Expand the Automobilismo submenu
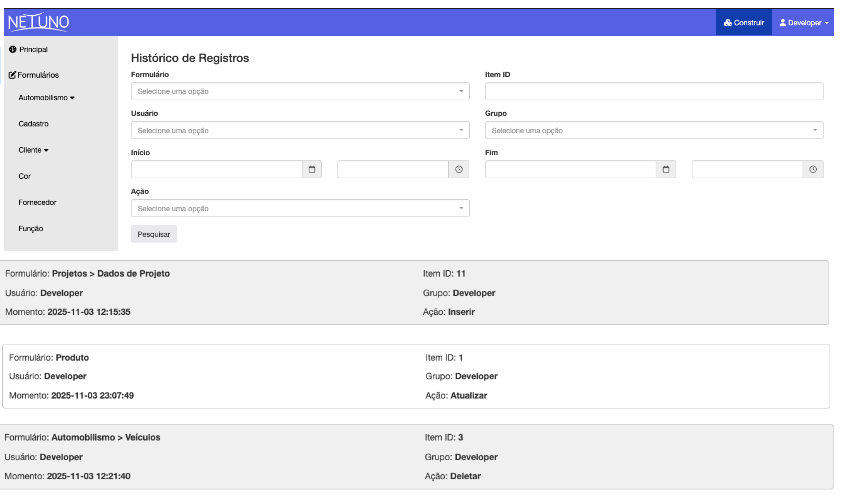This screenshot has height=501, width=847. tap(46, 98)
